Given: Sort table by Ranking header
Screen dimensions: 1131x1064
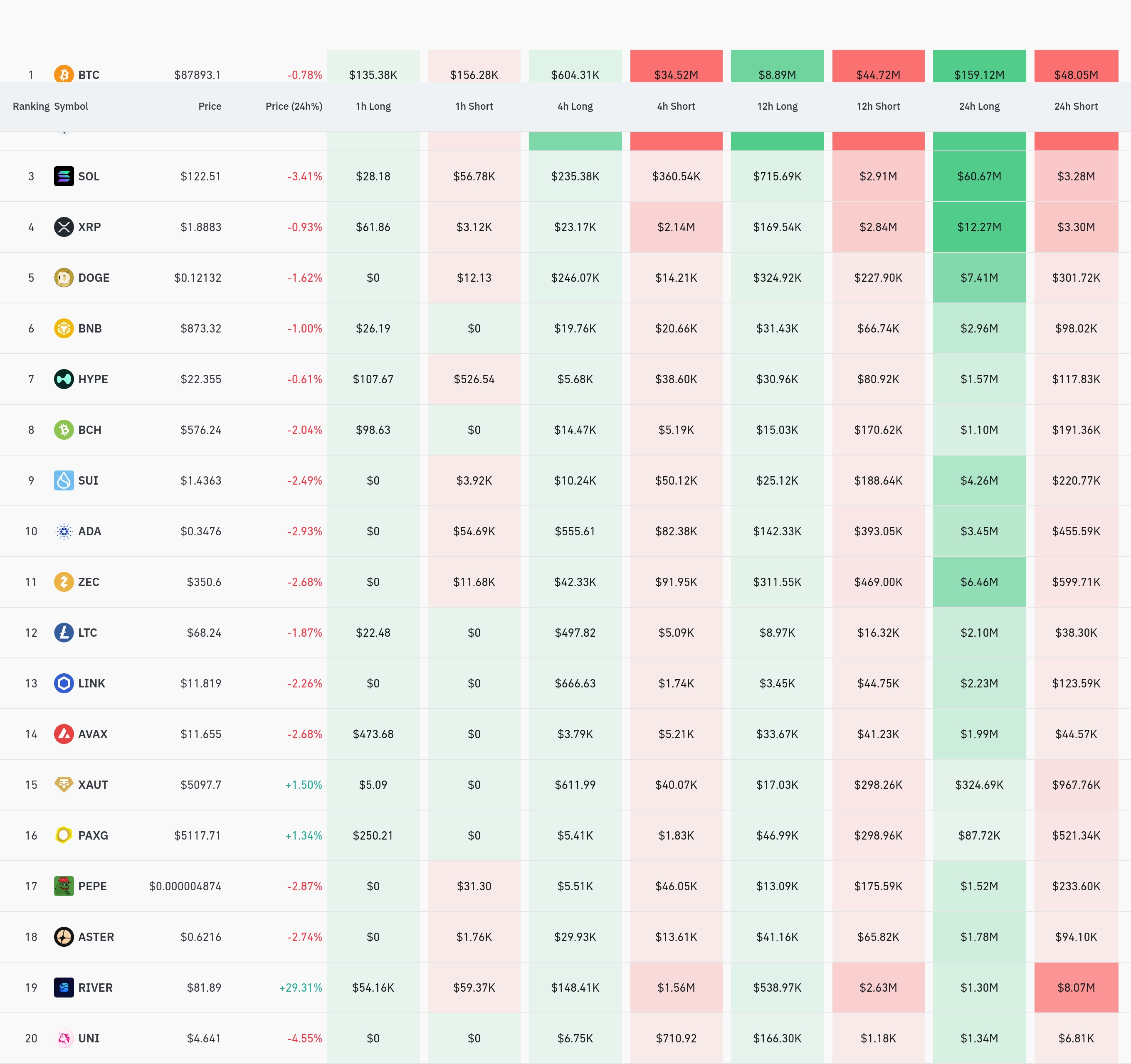Looking at the screenshot, I should [31, 106].
